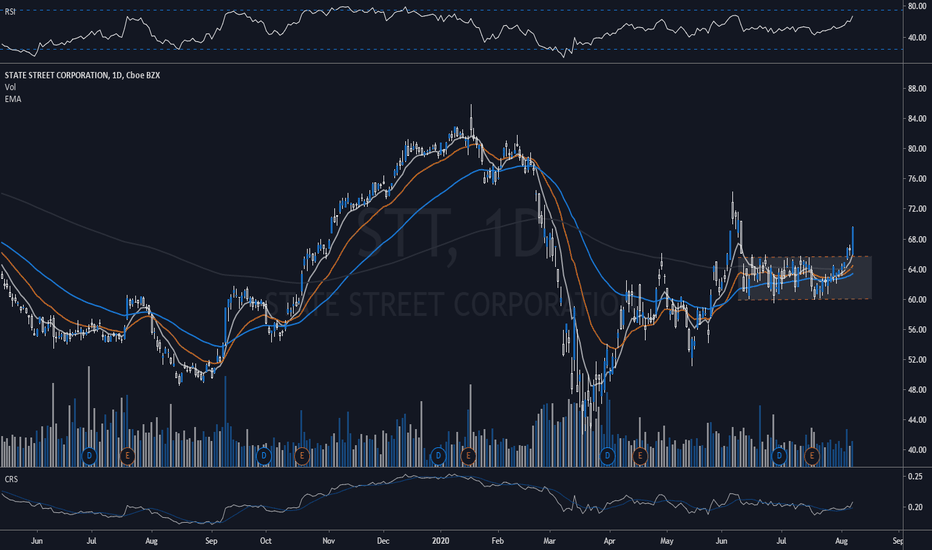932x550 pixels.
Task: Select the RSI indicator label
Action: [10, 12]
